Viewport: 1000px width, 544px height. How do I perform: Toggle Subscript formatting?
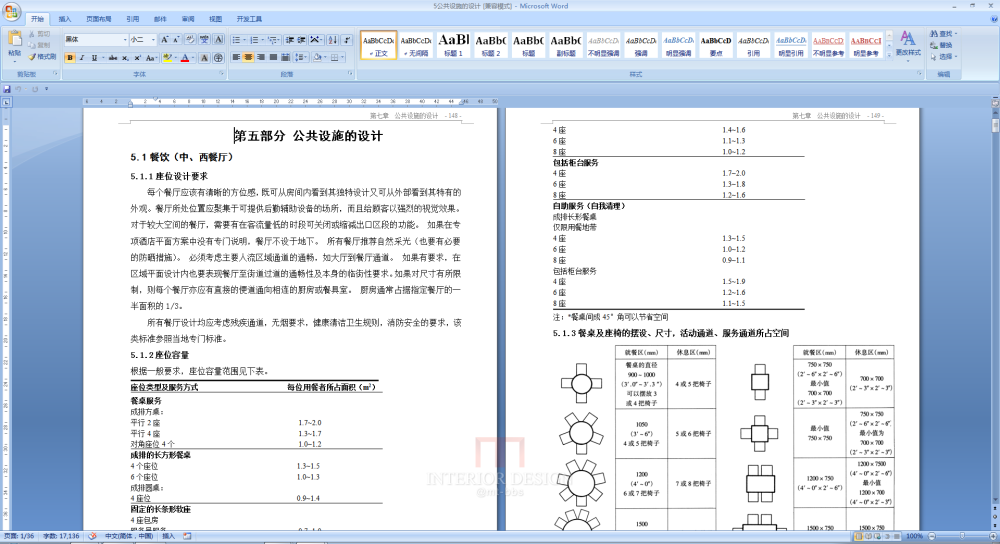click(125, 58)
